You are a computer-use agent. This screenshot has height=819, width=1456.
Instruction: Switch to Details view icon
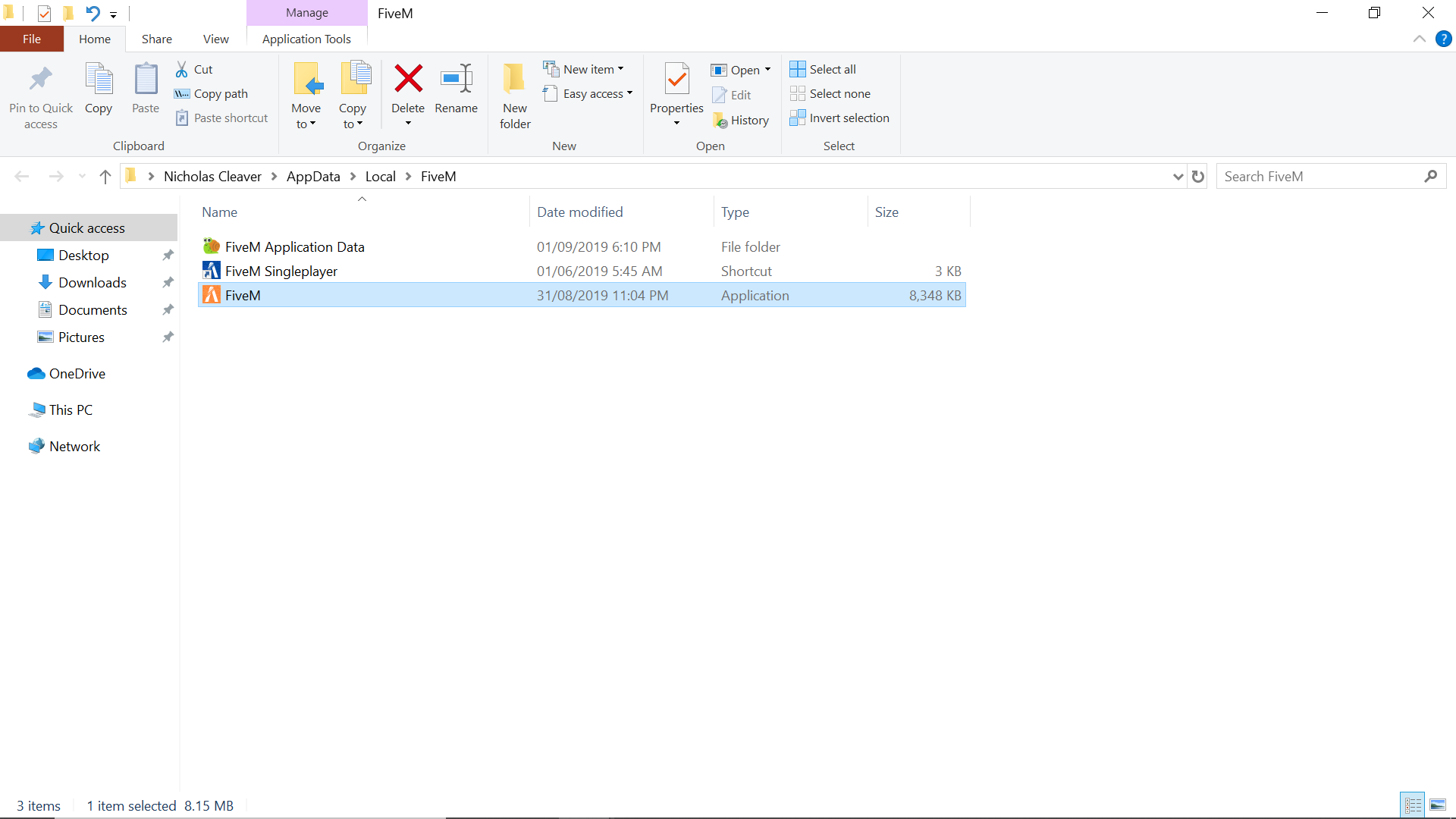point(1413,805)
